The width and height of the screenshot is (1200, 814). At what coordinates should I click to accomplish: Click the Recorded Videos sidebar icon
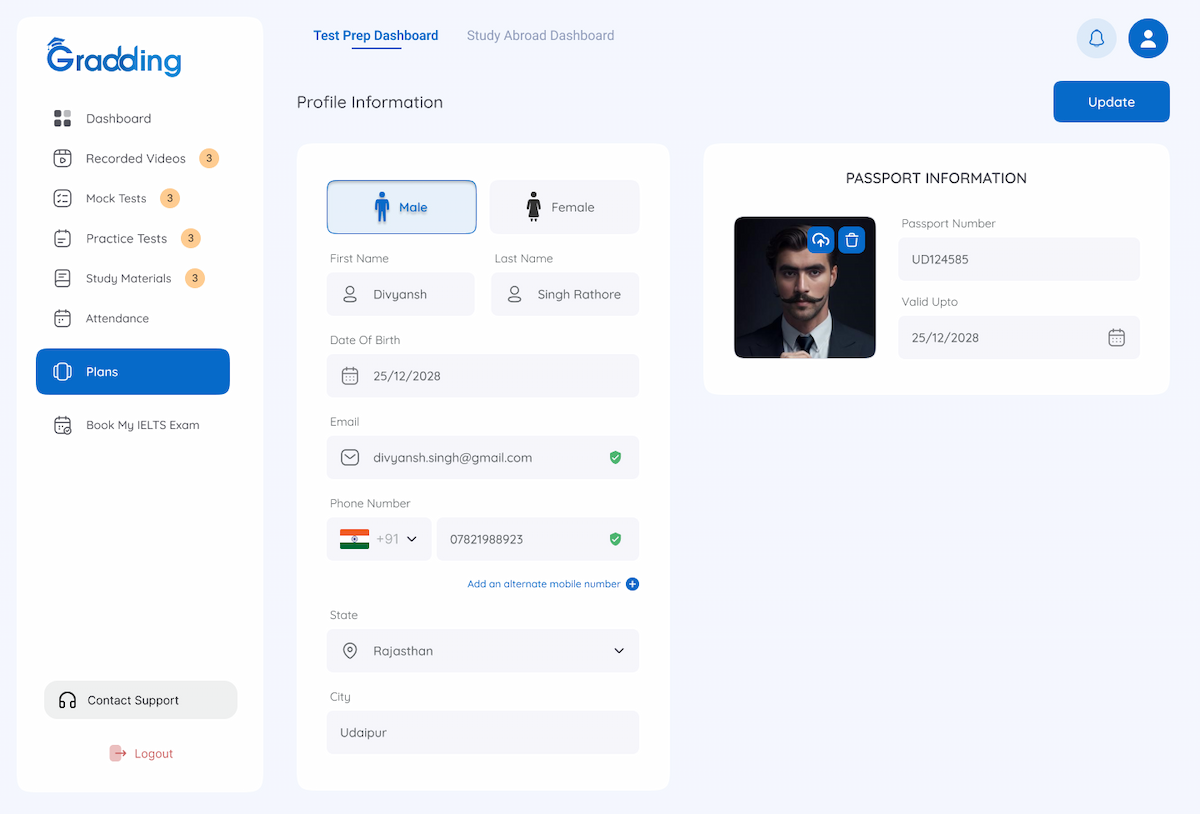coord(62,158)
